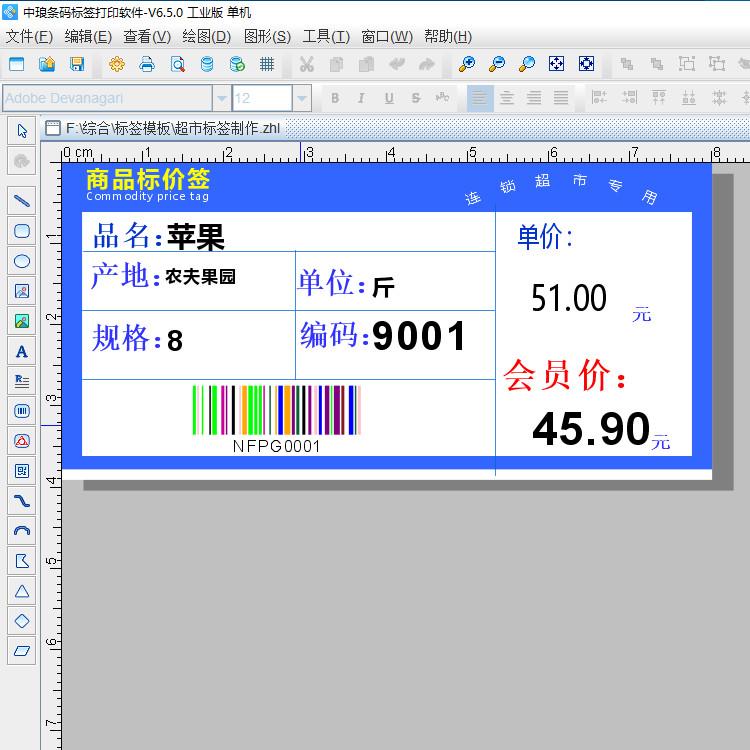Screen dimensions: 750x750
Task: Select justified text alignment
Action: (x=561, y=98)
